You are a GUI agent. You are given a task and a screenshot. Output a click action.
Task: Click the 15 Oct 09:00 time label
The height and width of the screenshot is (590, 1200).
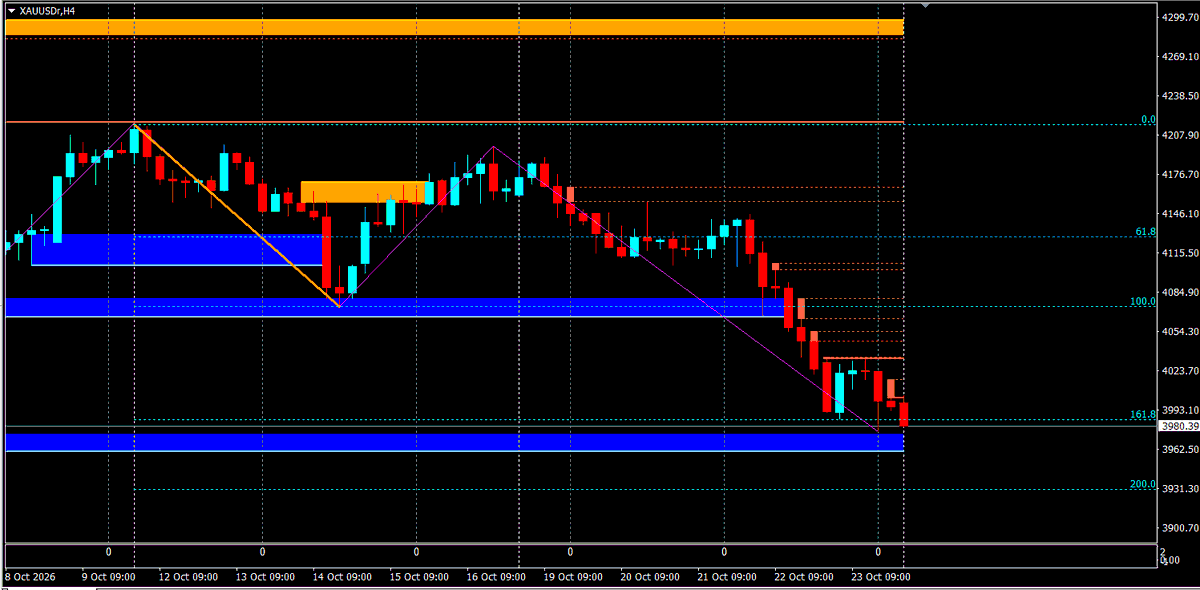(x=418, y=577)
